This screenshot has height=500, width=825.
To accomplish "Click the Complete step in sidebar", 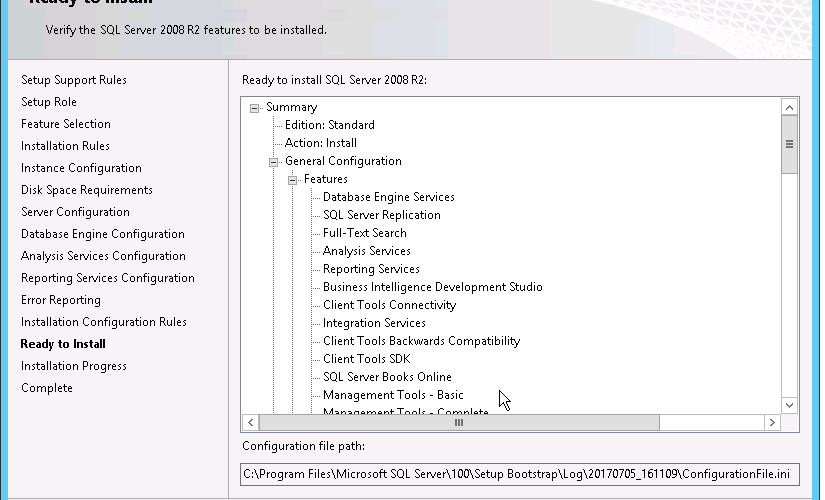I will 47,388.
